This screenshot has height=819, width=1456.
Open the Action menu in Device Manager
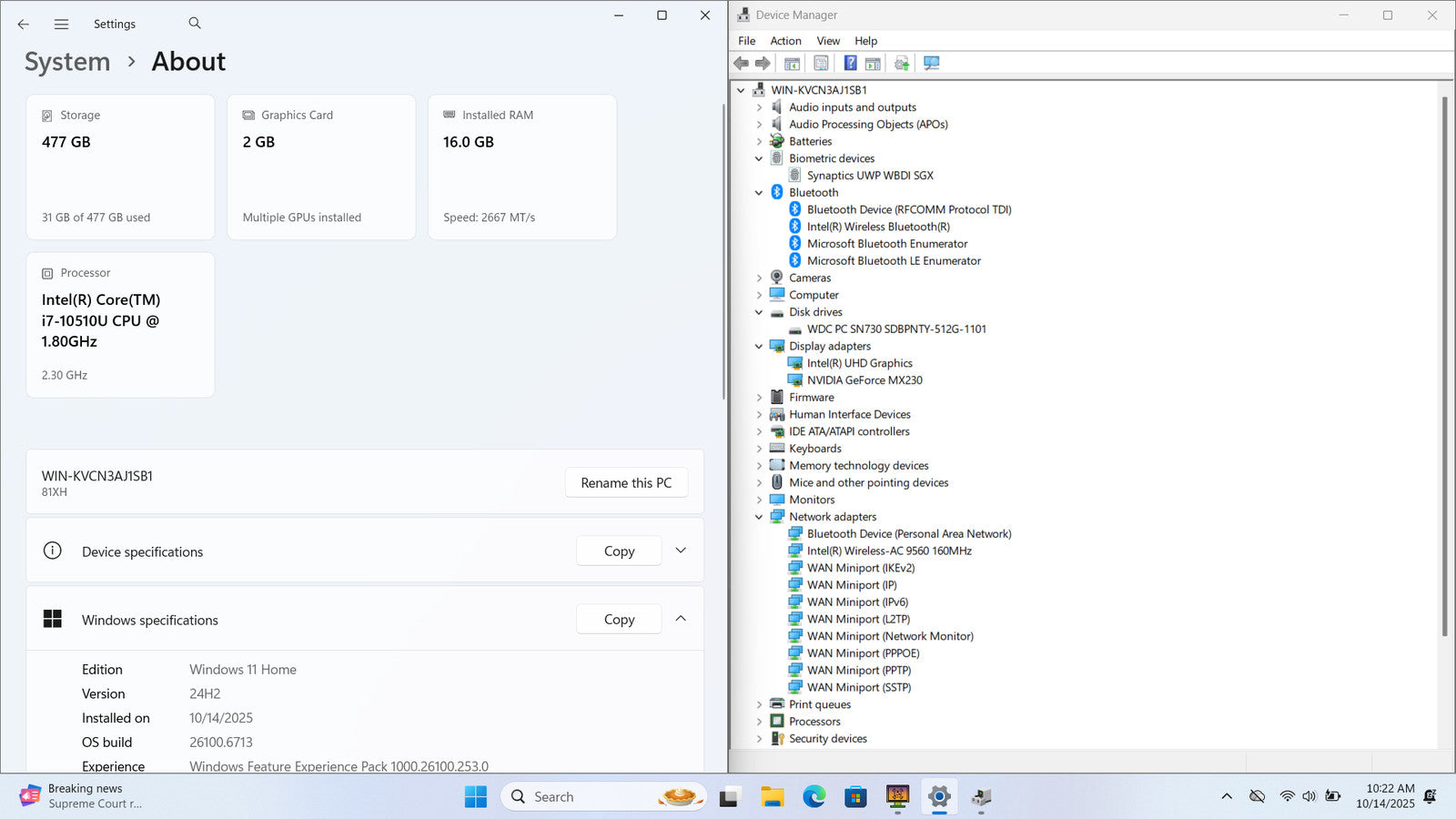point(785,41)
